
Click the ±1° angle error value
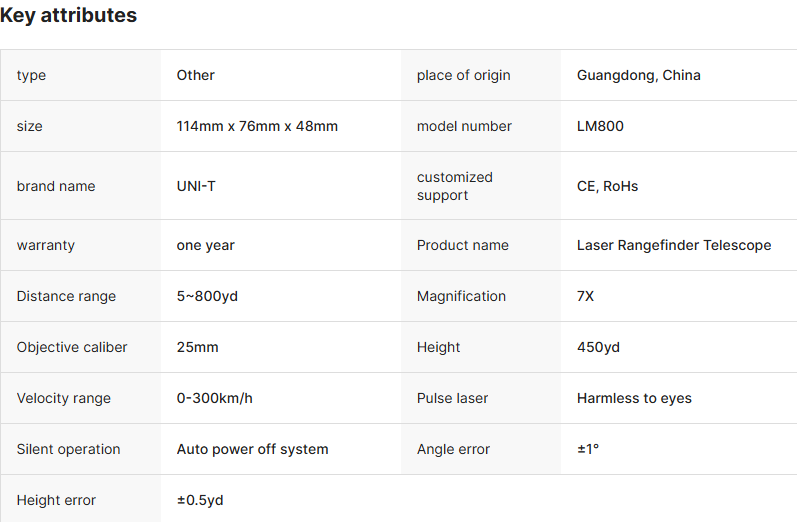587,449
